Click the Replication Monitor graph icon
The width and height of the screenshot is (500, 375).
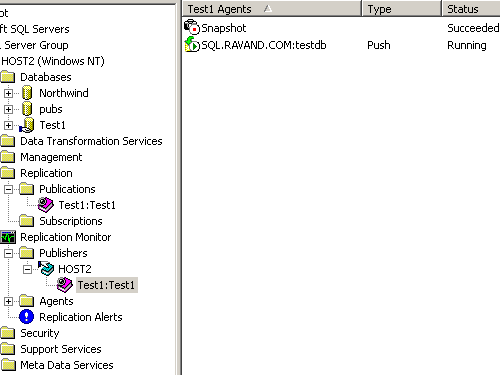coord(8,237)
